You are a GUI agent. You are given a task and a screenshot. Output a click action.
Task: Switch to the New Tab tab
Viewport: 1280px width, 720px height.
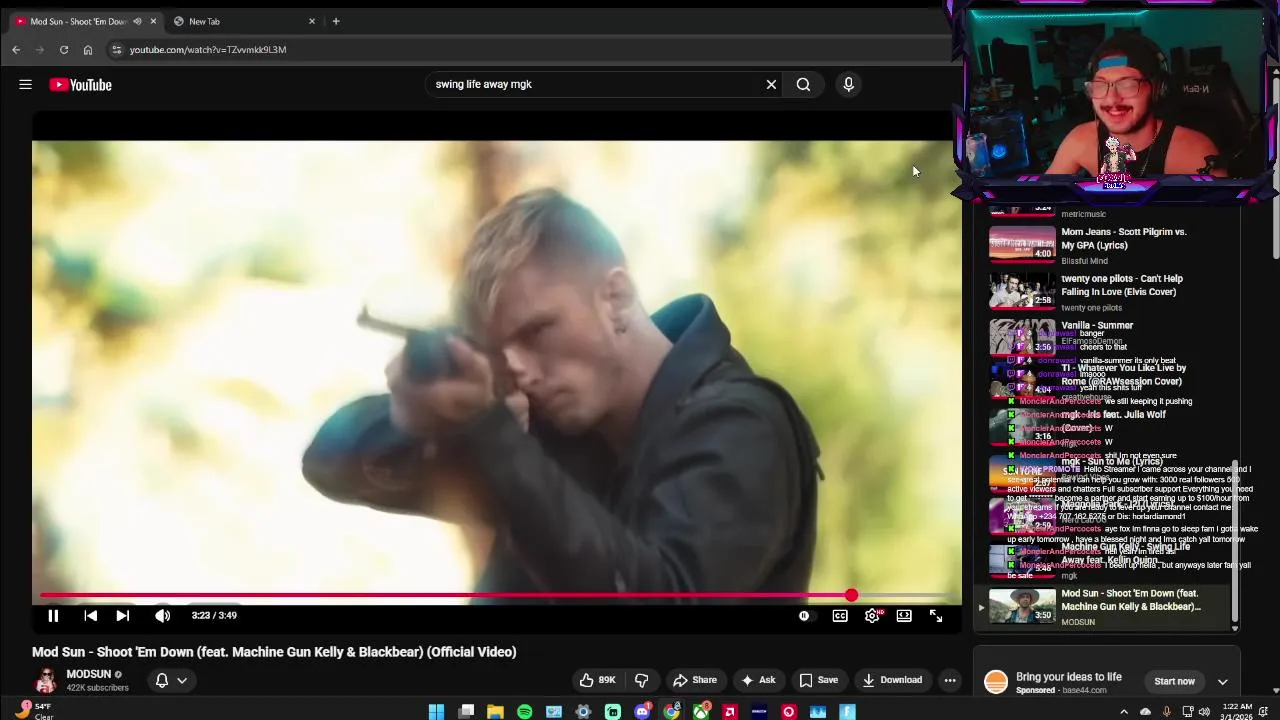[240, 21]
